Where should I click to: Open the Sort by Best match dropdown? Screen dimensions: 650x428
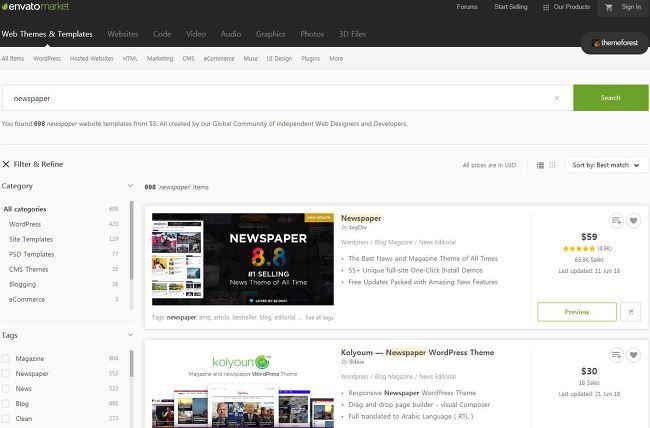click(x=606, y=165)
